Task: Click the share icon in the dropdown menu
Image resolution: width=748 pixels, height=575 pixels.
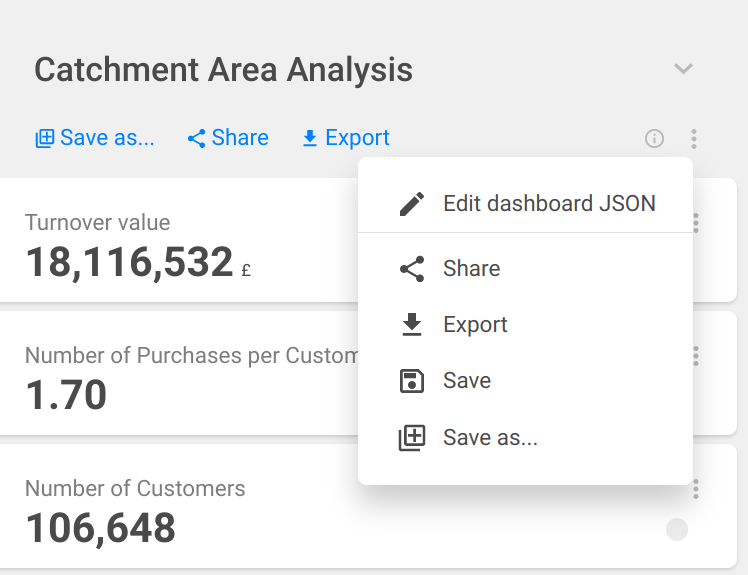Action: click(x=411, y=269)
